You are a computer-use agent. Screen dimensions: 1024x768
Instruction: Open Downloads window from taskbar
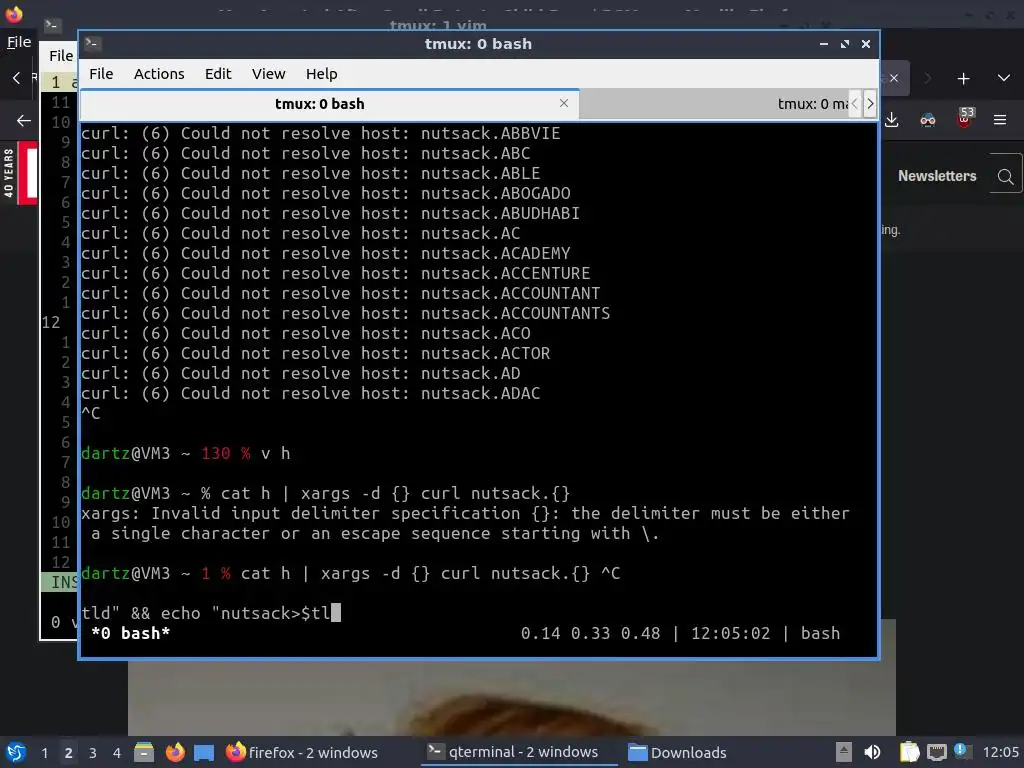[x=678, y=752]
